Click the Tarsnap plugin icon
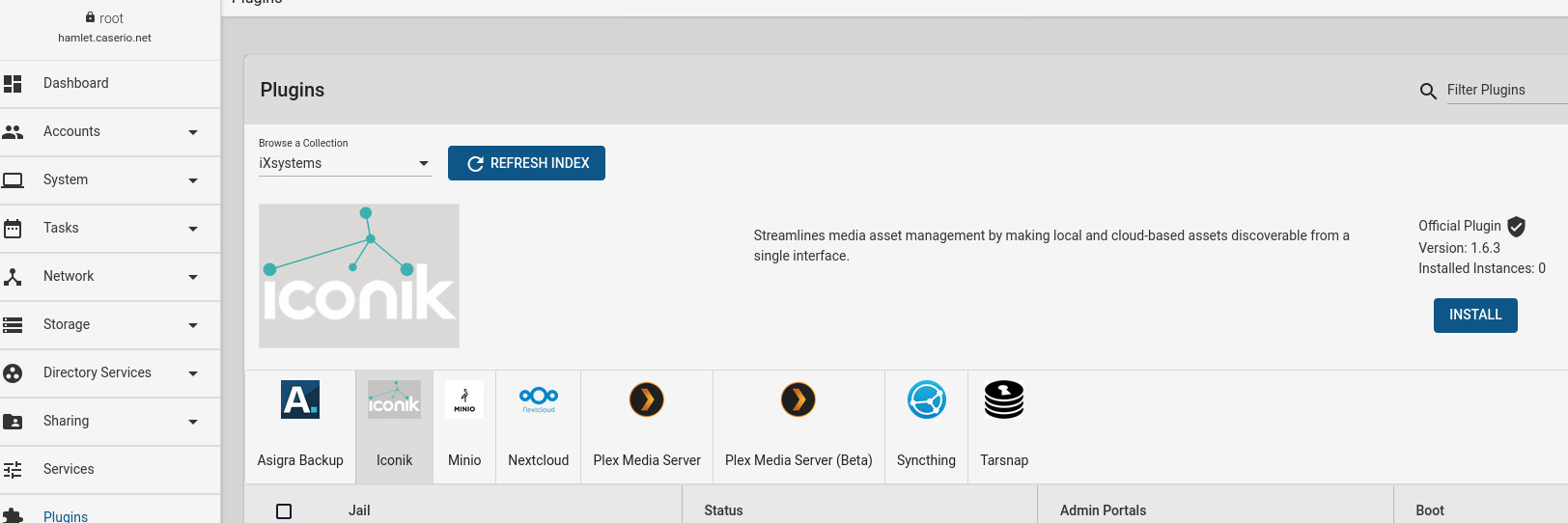Viewport: 1568px width, 523px height. click(x=1004, y=399)
